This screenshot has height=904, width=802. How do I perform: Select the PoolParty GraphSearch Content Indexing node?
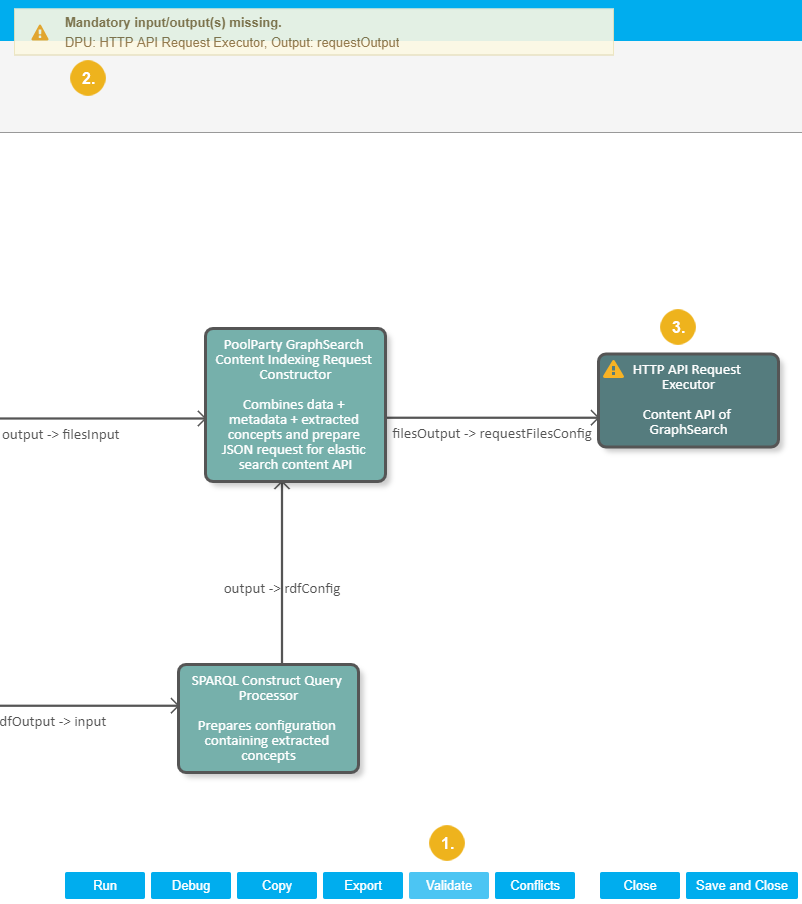pyautogui.click(x=295, y=405)
